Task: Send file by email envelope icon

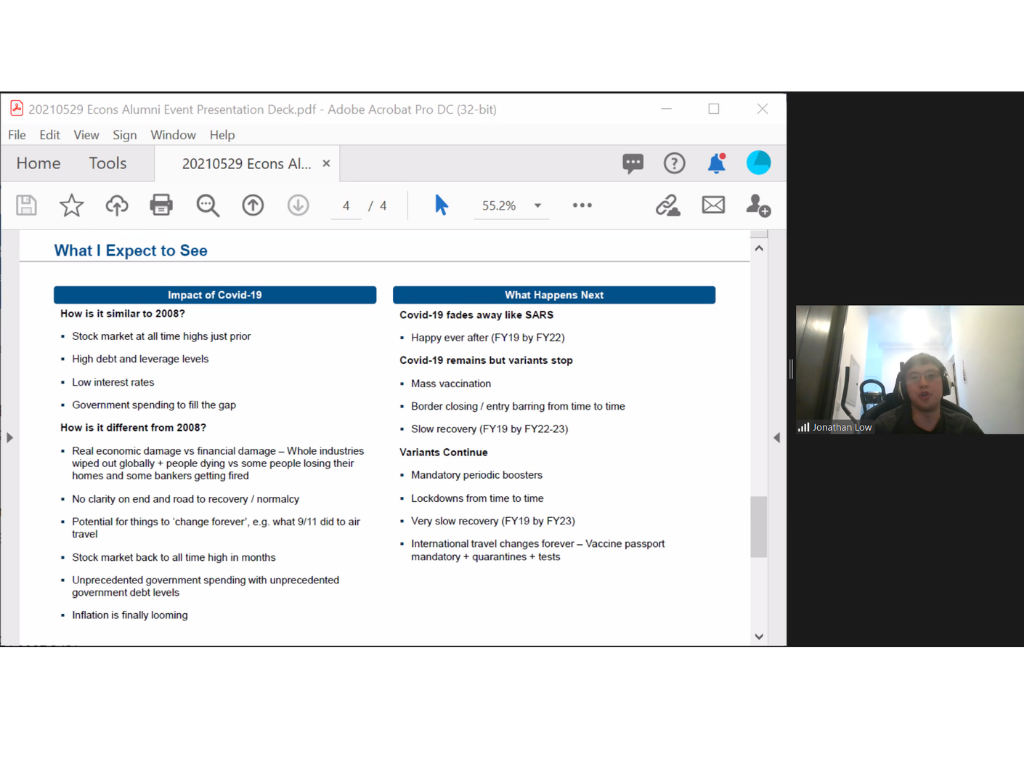Action: click(x=713, y=205)
